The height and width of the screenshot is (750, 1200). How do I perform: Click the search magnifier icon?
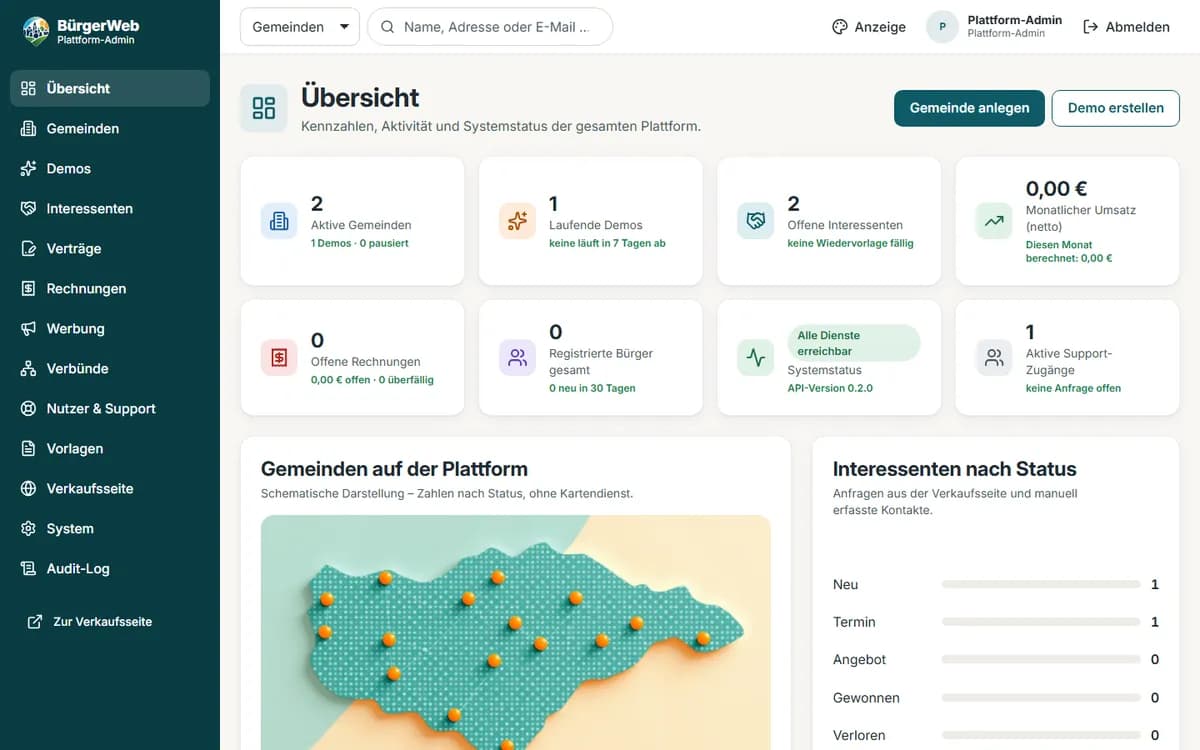click(388, 27)
